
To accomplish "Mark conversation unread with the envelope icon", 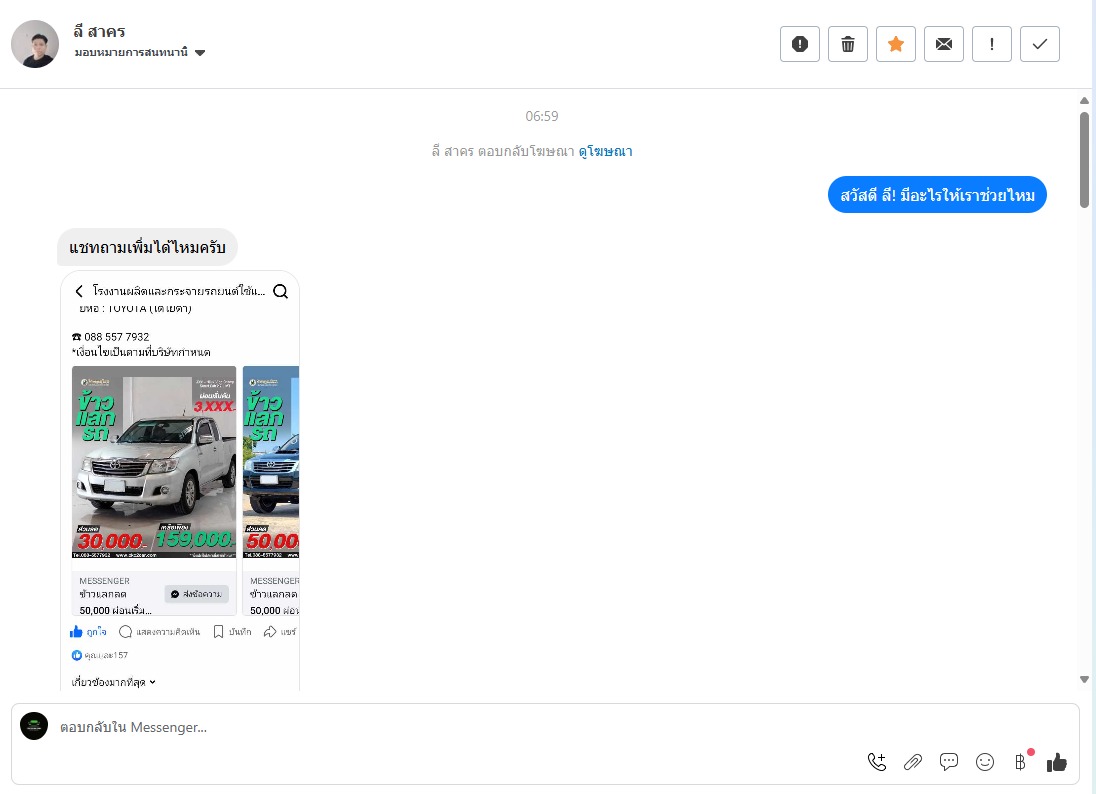I will coord(944,44).
